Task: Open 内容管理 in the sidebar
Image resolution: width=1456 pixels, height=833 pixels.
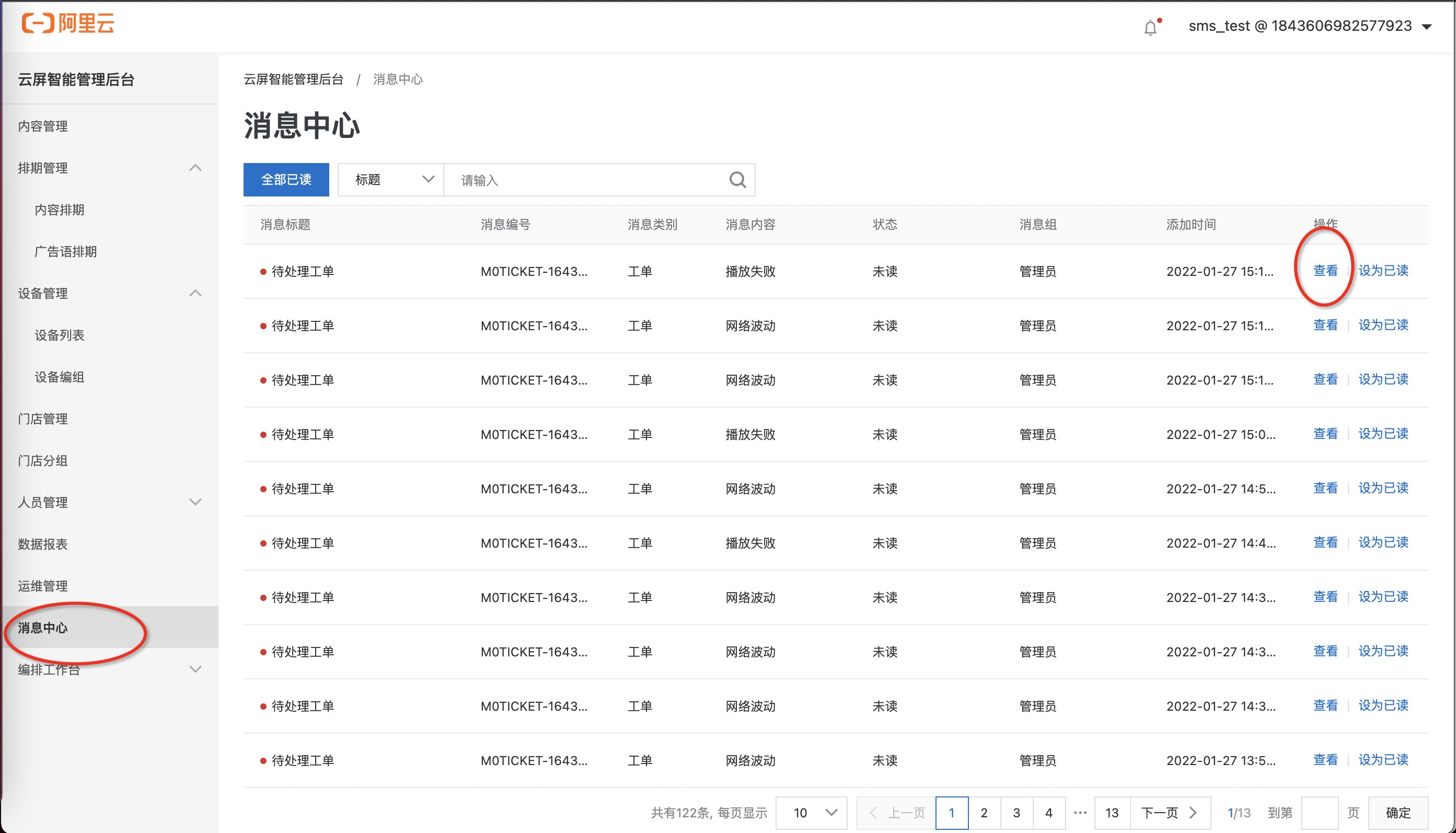Action: 43,126
